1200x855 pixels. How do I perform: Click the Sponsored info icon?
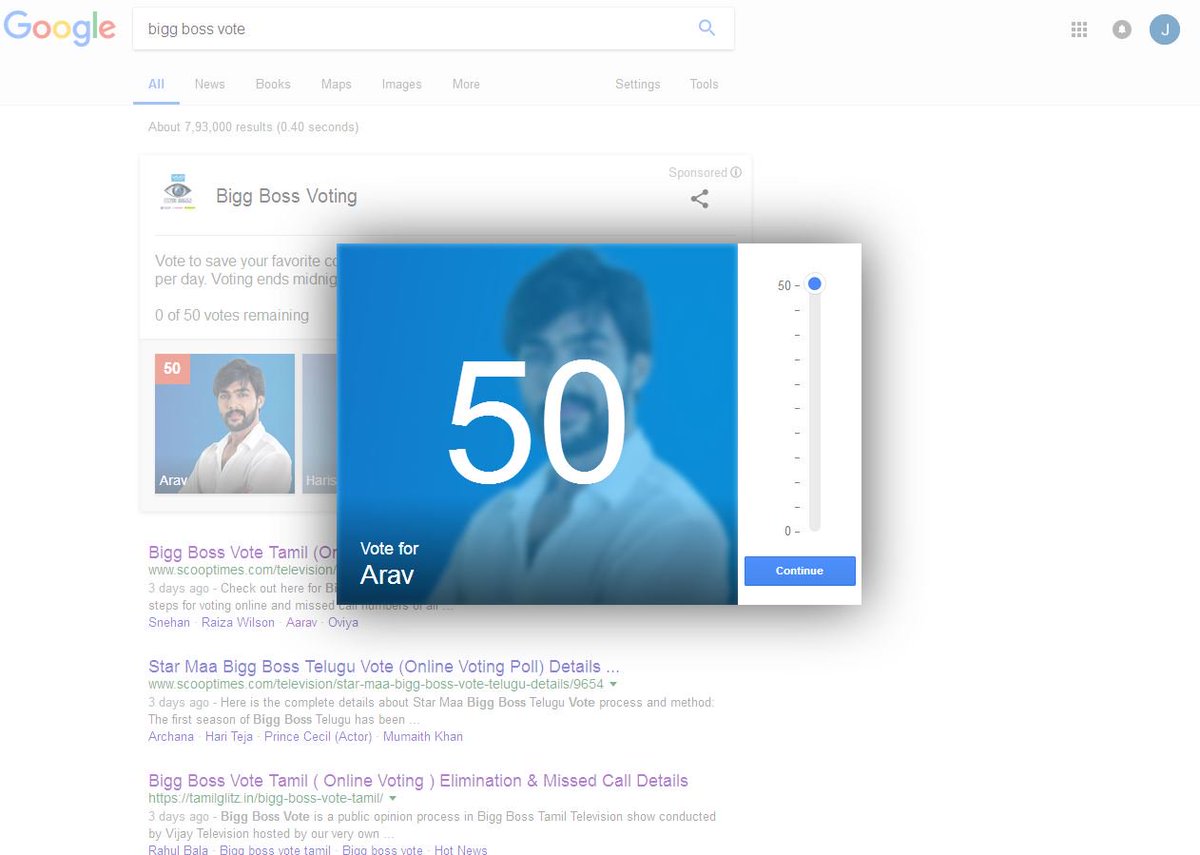click(x=736, y=172)
